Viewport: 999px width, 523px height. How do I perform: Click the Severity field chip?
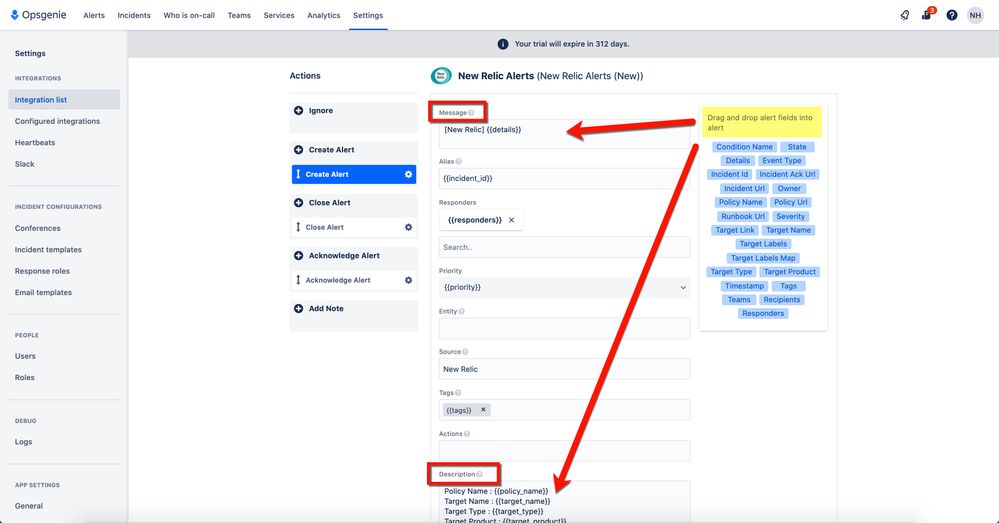[790, 216]
